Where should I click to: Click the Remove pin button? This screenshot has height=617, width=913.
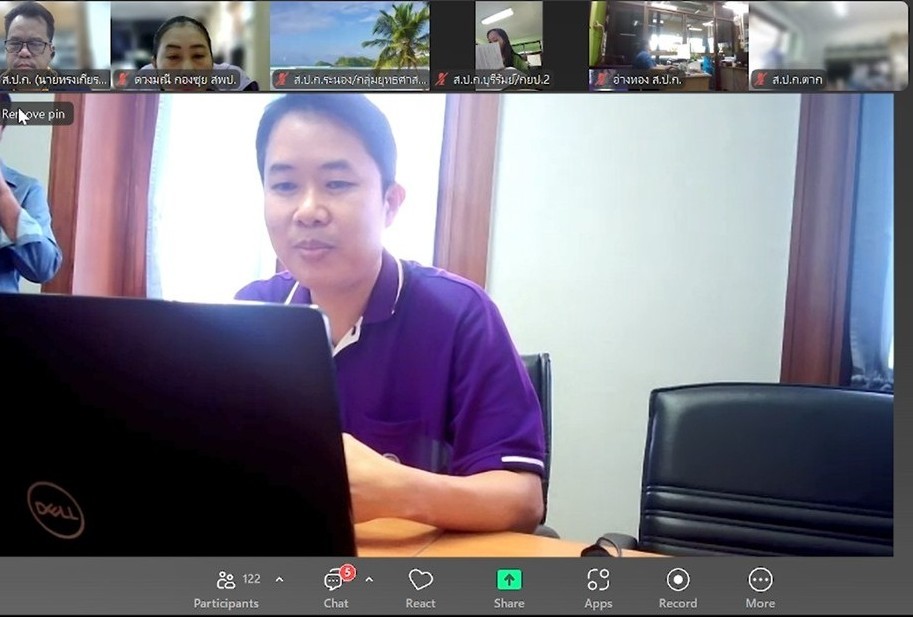click(x=36, y=114)
